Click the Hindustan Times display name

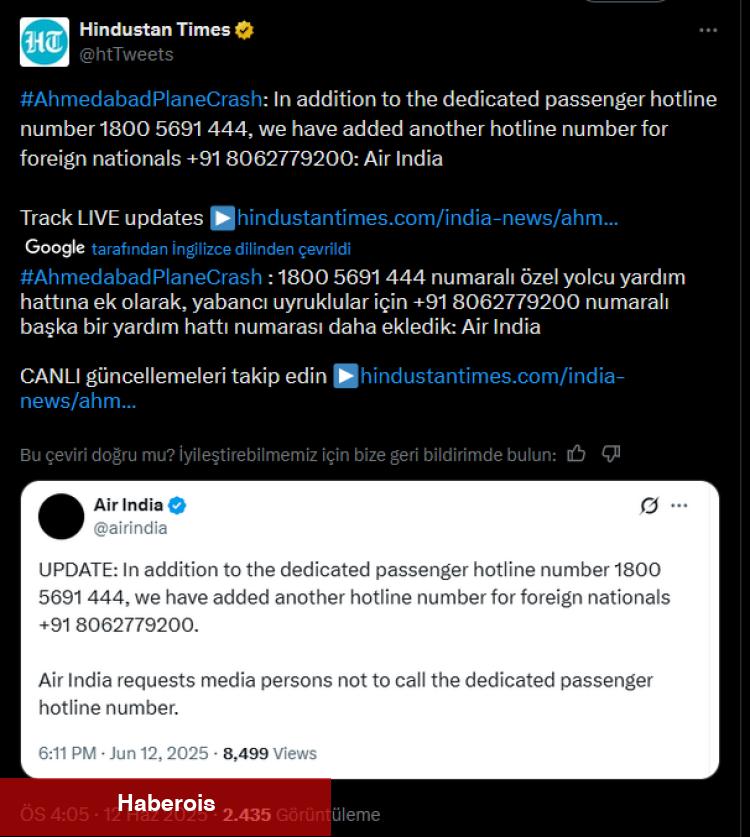155,29
